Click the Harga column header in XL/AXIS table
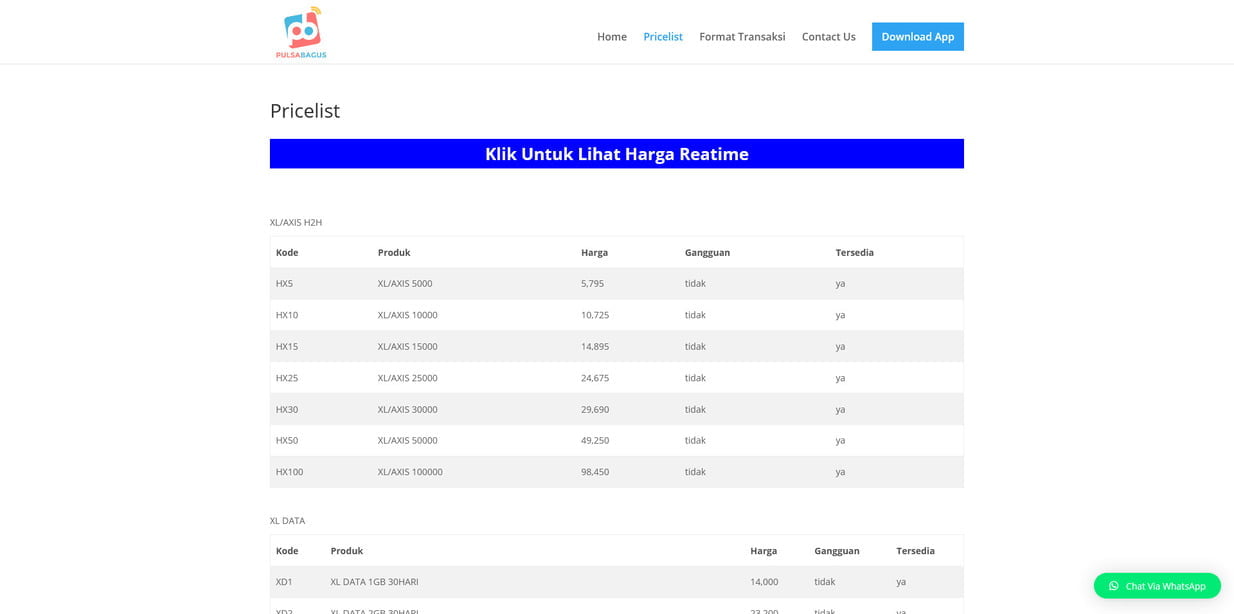This screenshot has height=614, width=1234. pos(594,253)
